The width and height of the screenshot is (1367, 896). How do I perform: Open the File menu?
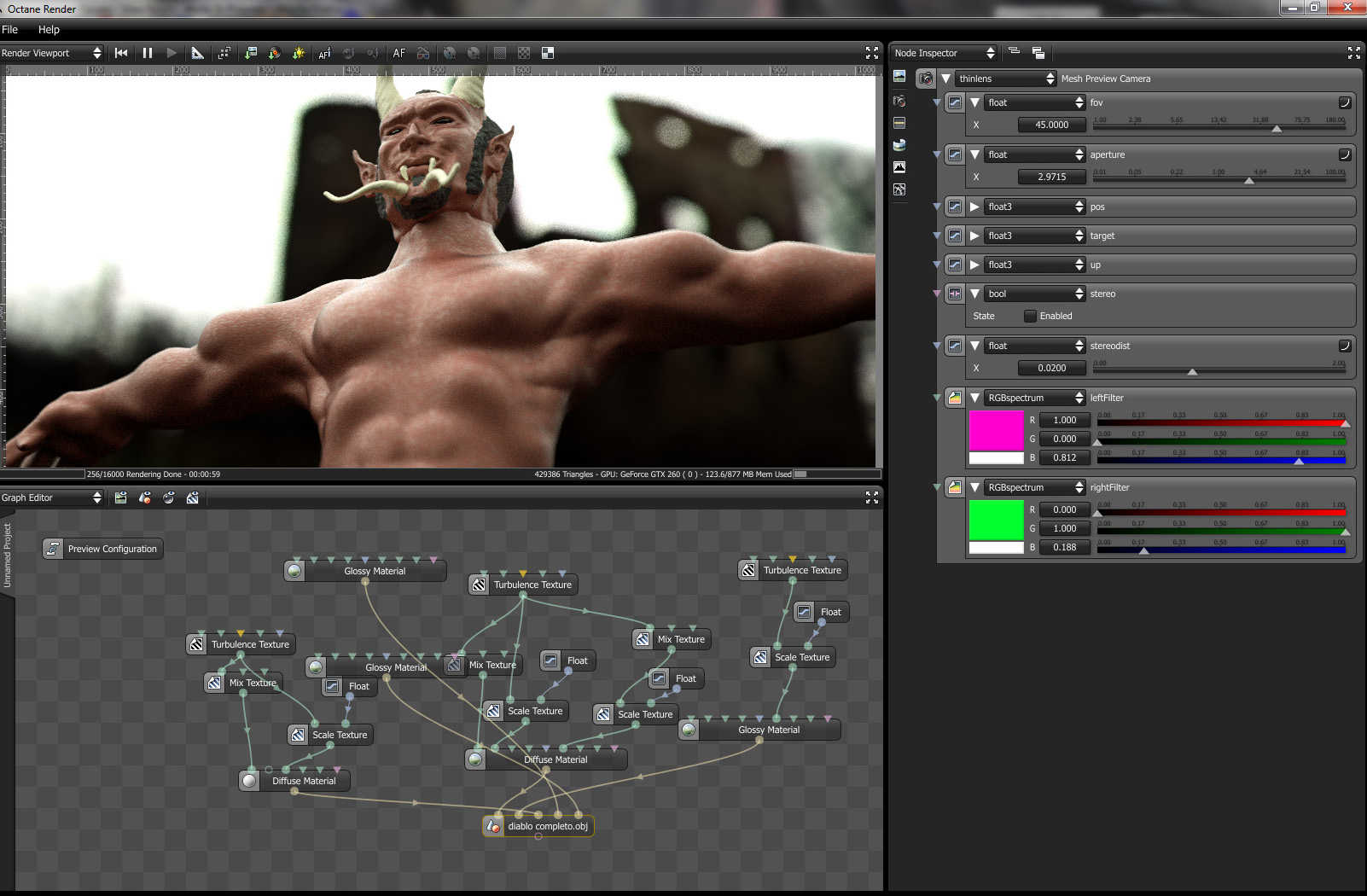[x=10, y=29]
